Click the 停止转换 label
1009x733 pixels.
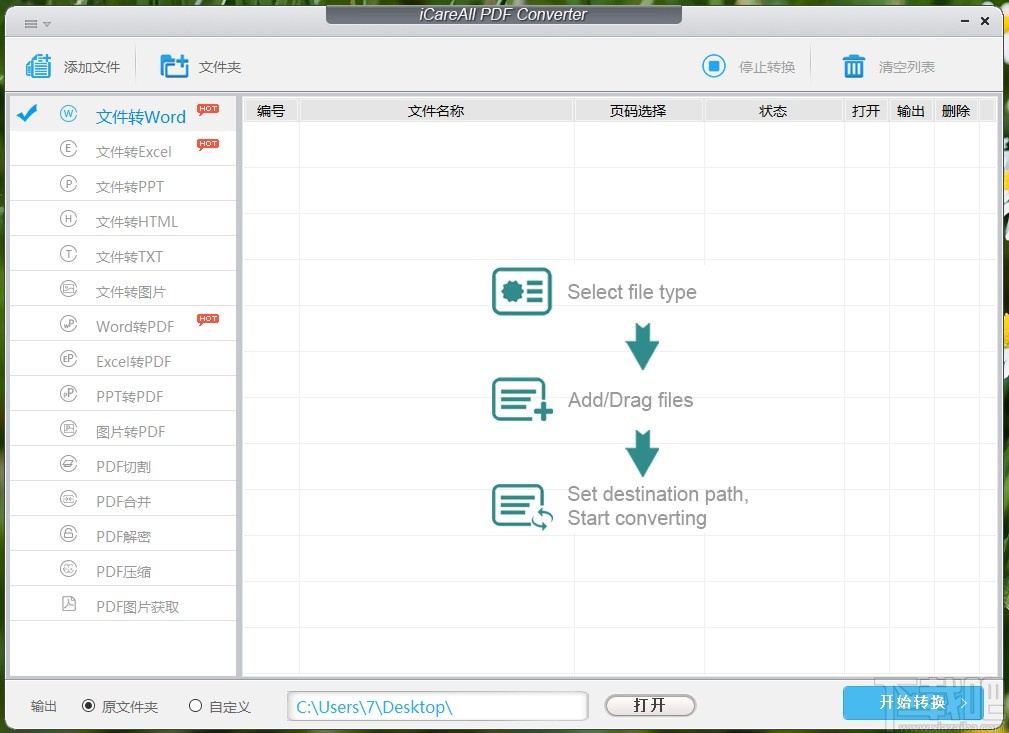[x=766, y=67]
